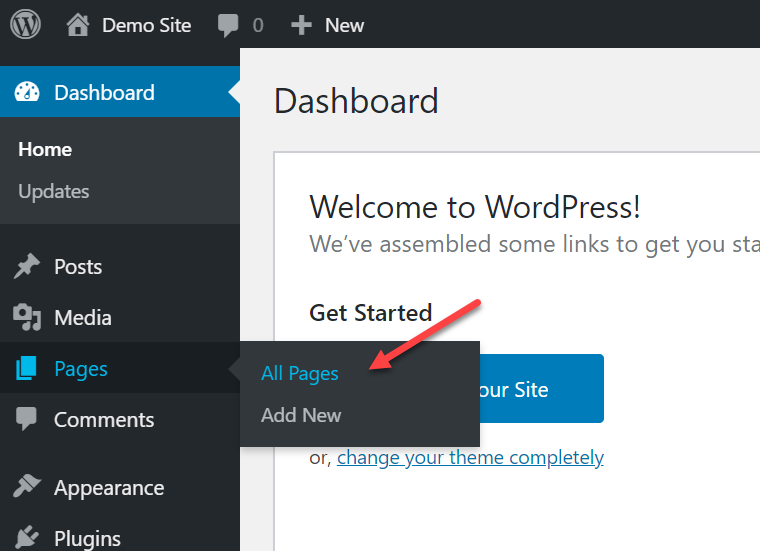
Task: Click the Pages icon in sidebar
Action: 26,368
